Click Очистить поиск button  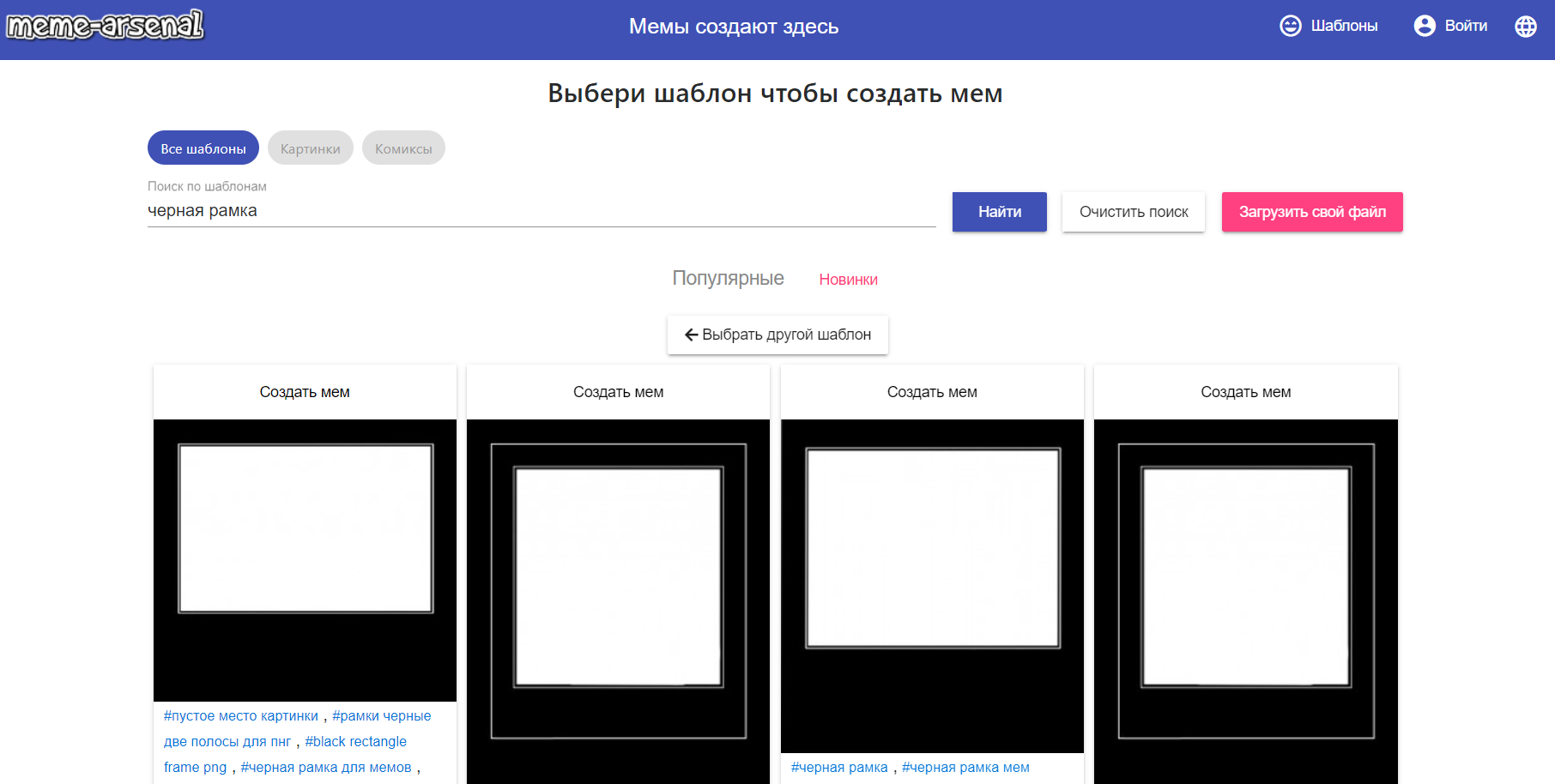(x=1134, y=212)
